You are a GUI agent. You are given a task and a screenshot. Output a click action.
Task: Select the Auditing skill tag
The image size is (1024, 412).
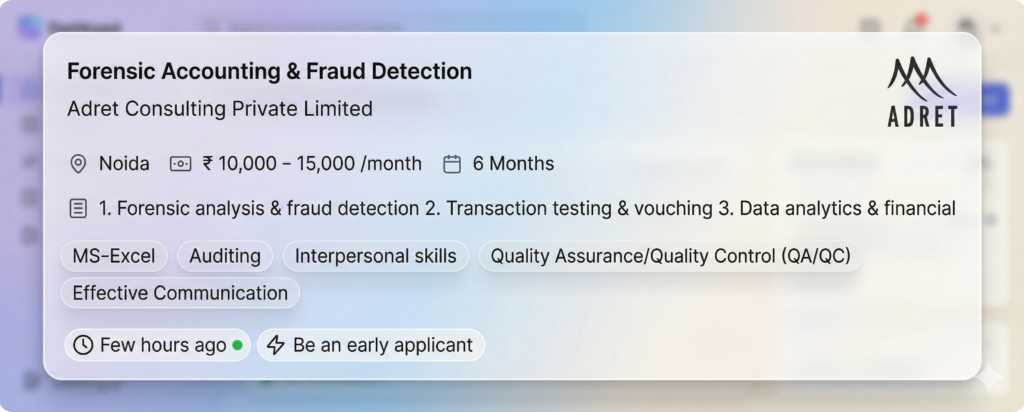coord(225,256)
